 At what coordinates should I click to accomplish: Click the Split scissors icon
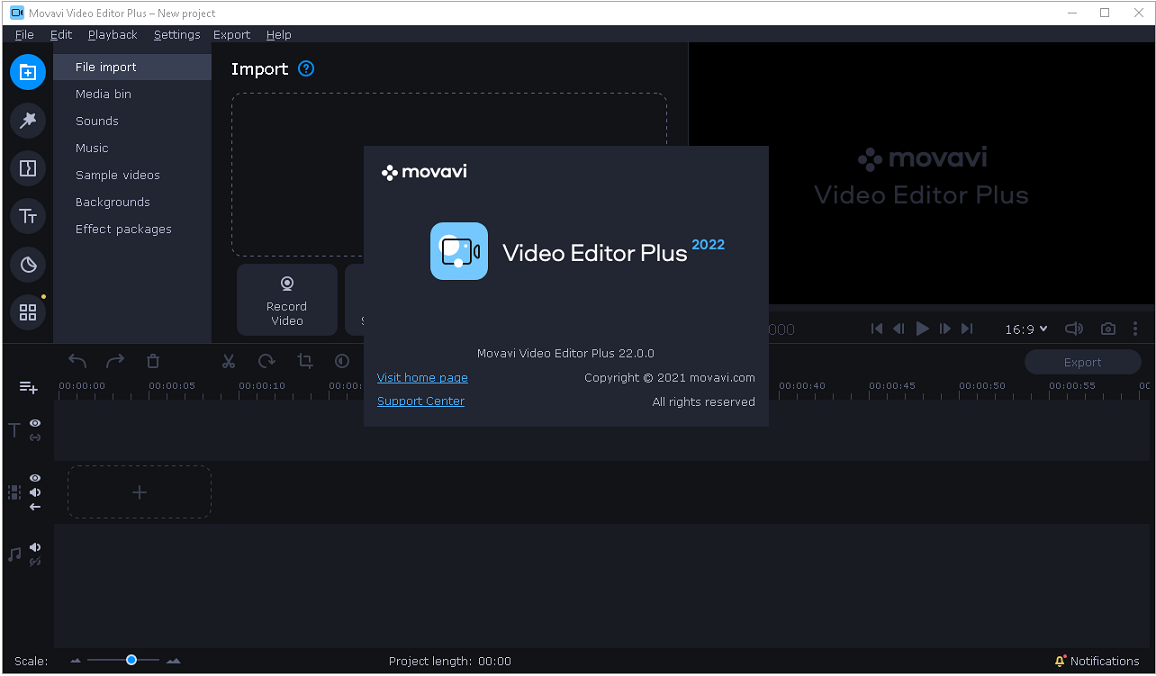(x=229, y=361)
